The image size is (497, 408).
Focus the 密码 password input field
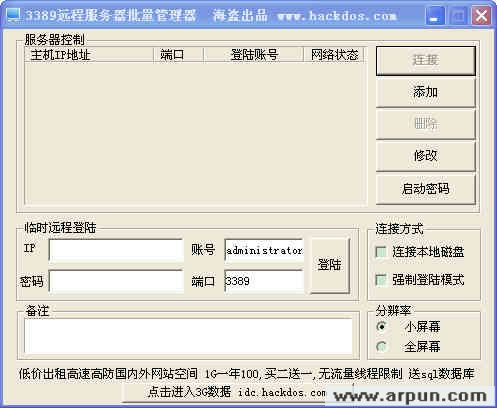coord(116,282)
